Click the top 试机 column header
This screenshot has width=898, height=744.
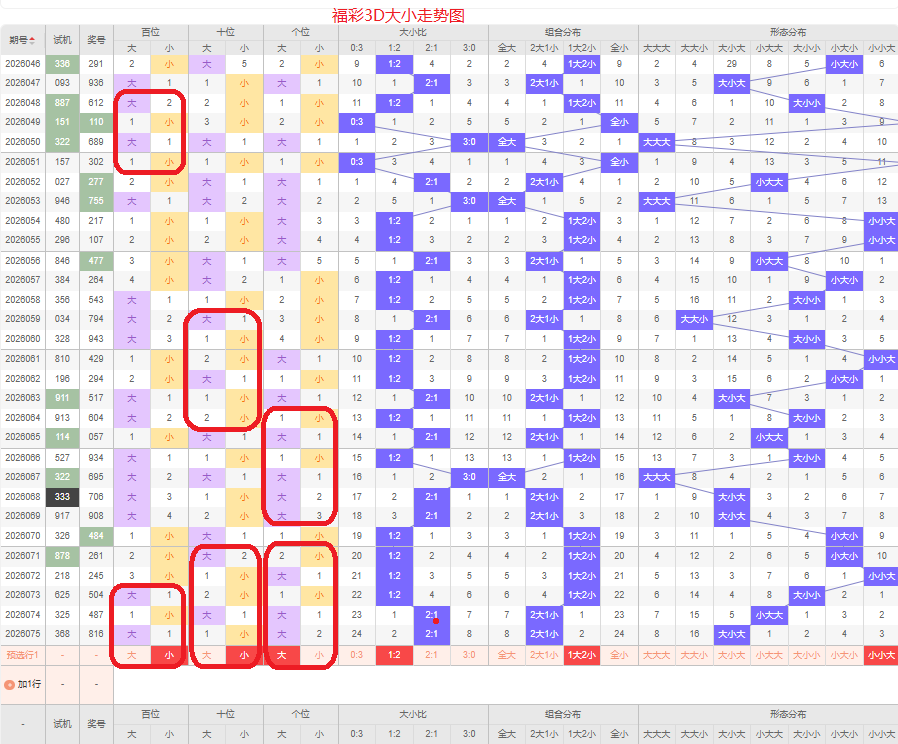[x=62, y=40]
